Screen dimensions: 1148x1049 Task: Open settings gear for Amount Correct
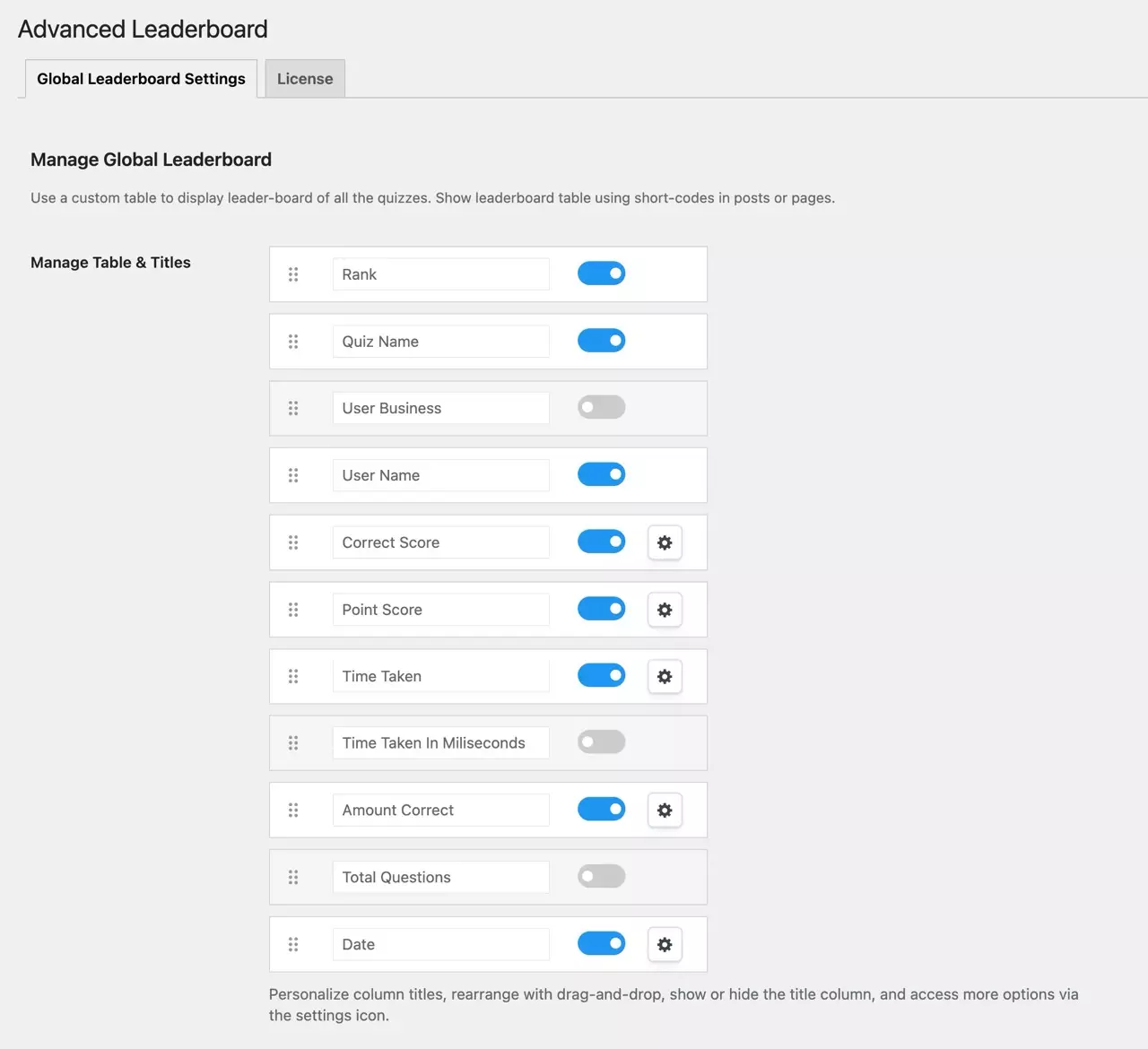(x=665, y=811)
